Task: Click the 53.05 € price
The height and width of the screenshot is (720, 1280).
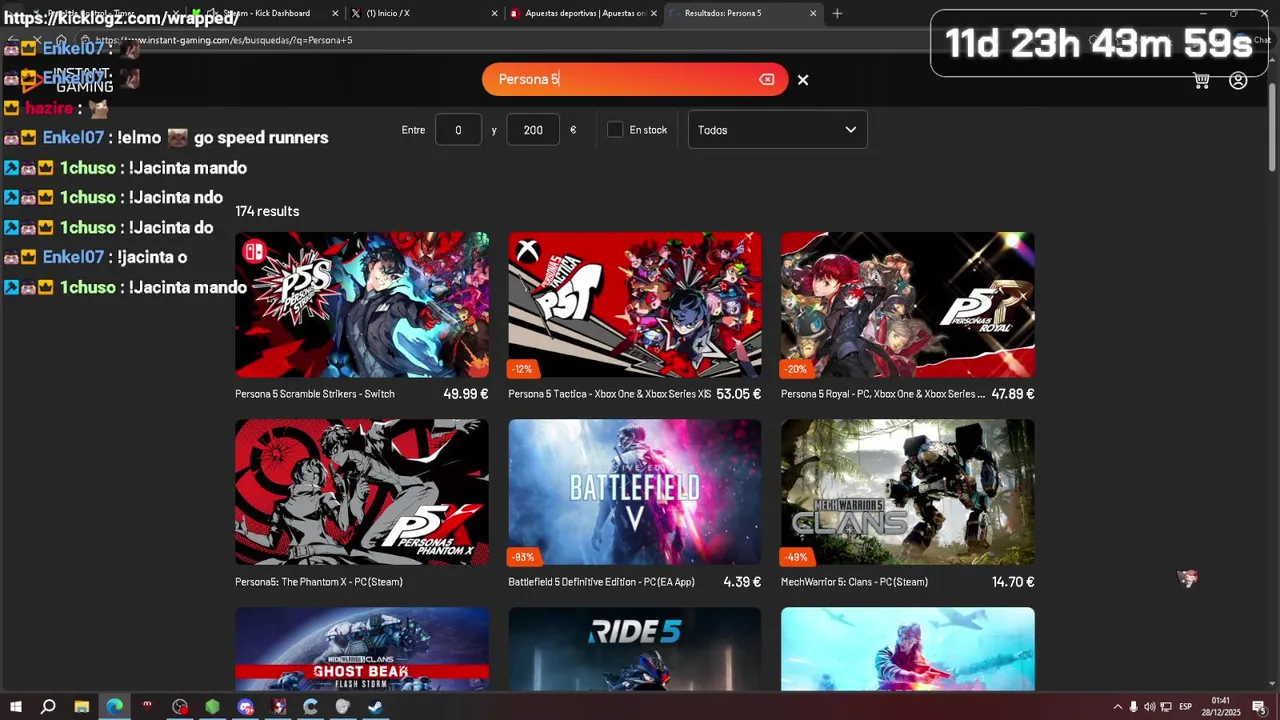Action: click(x=739, y=394)
